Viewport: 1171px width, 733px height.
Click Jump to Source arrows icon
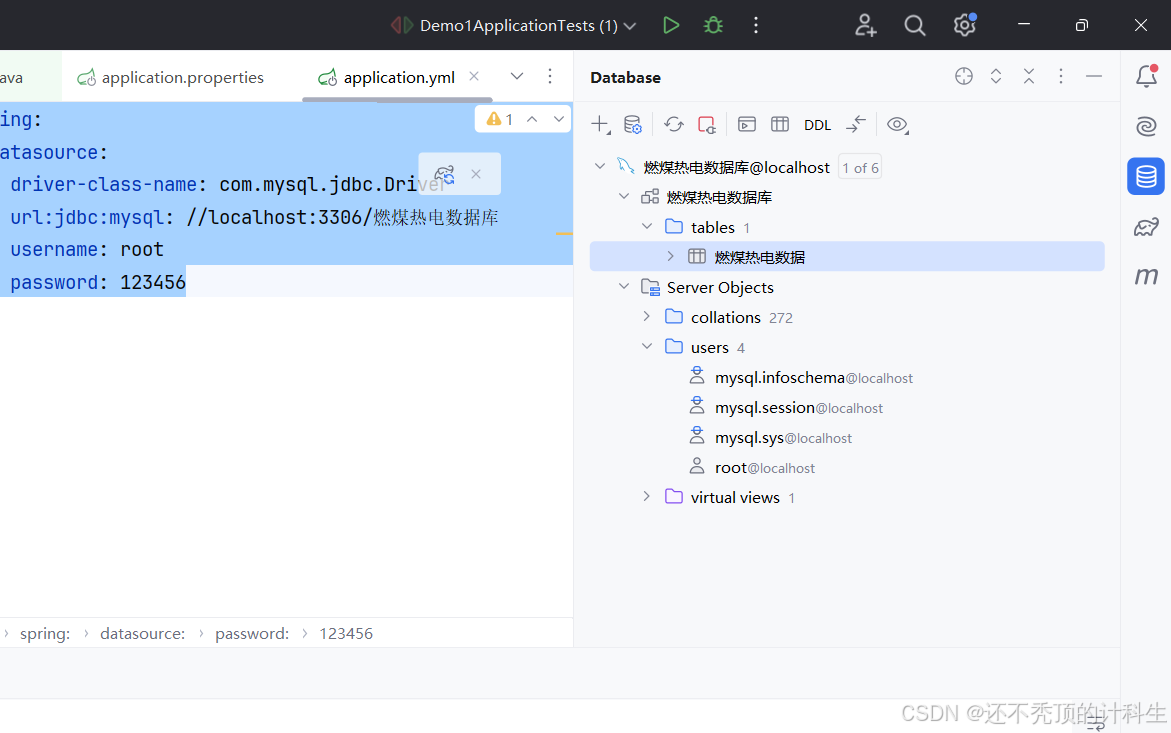(856, 125)
